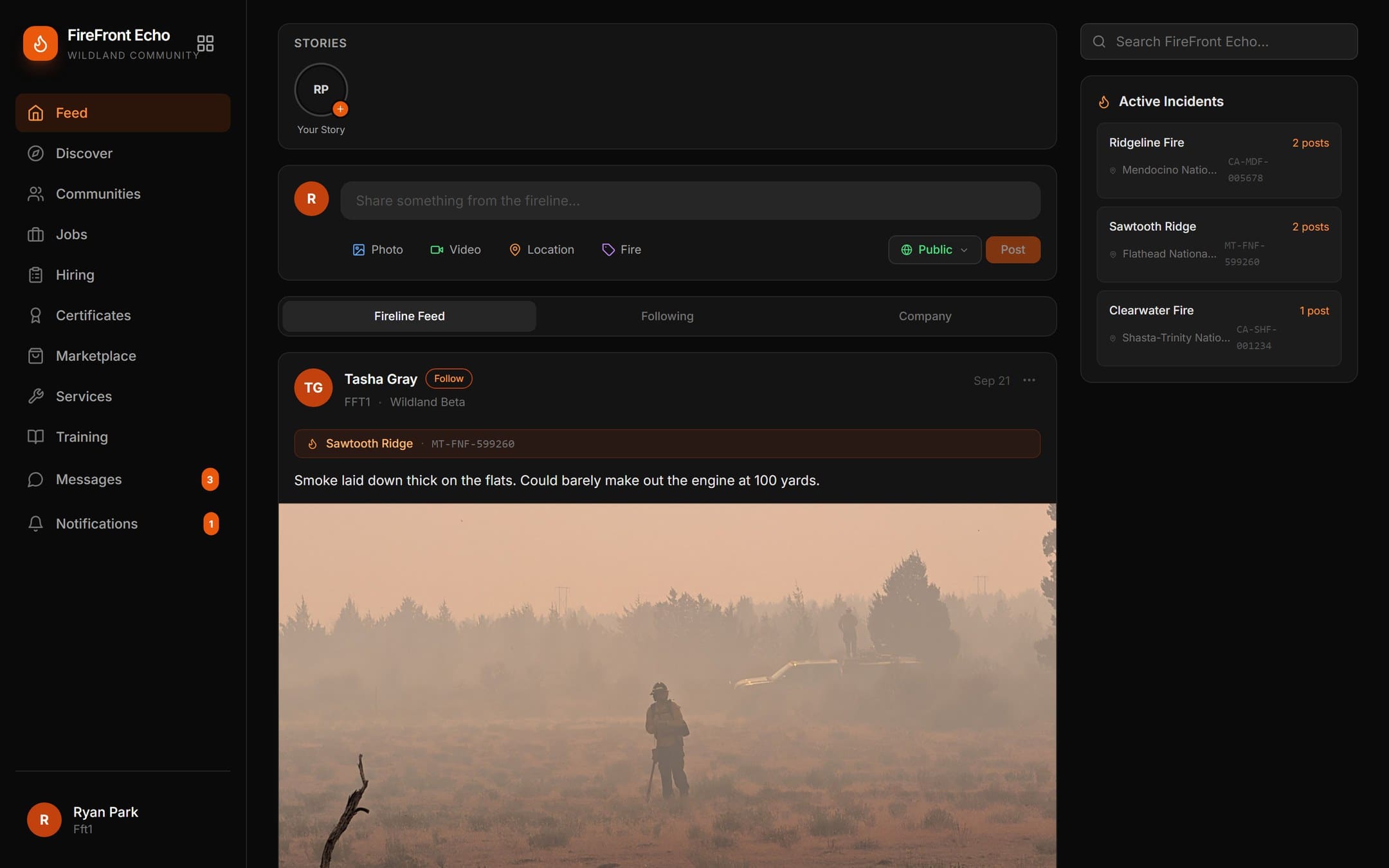
Task: Click the Messages unread badge 3
Action: tap(210, 479)
